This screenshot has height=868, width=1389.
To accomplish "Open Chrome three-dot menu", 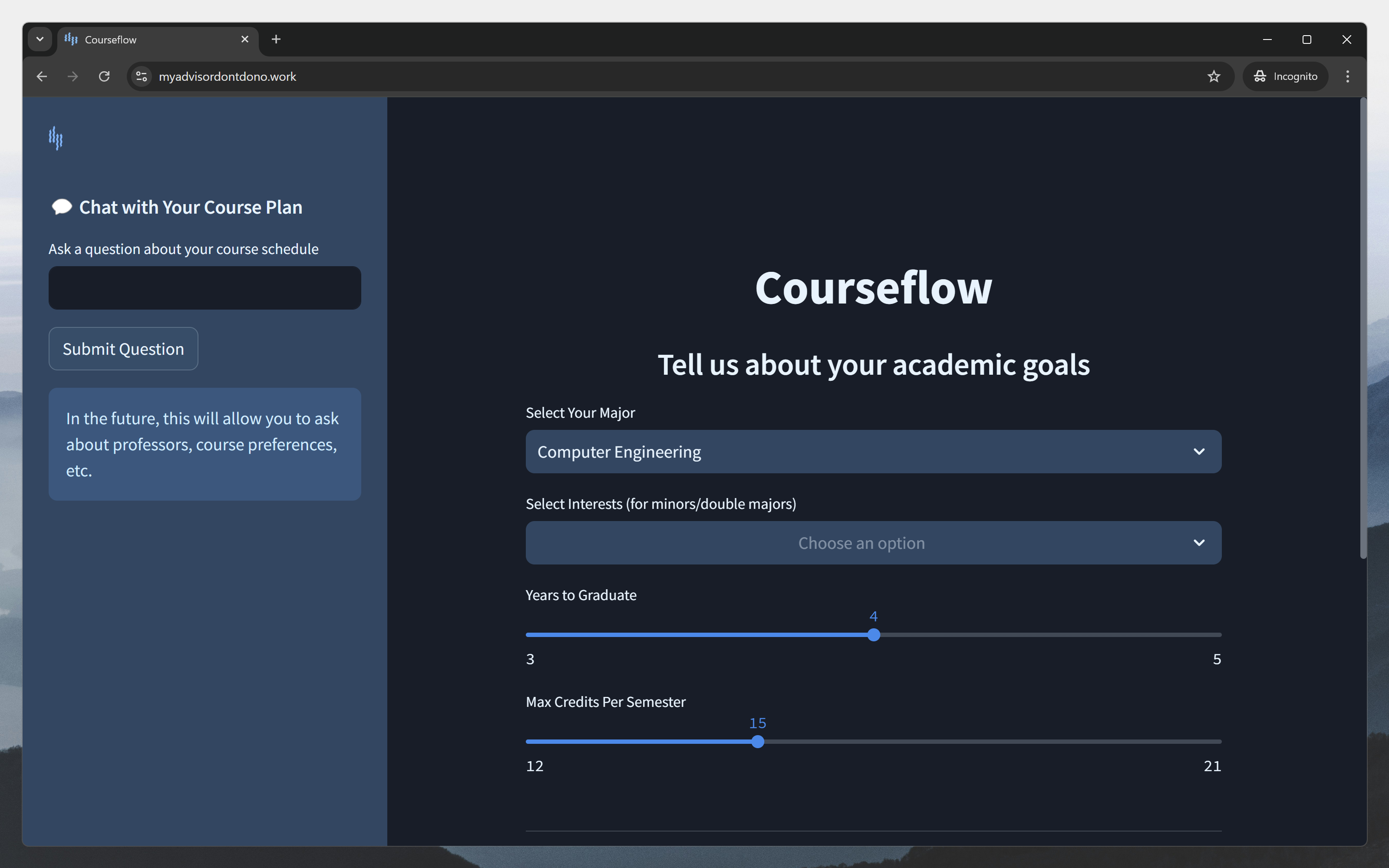I will pyautogui.click(x=1347, y=76).
